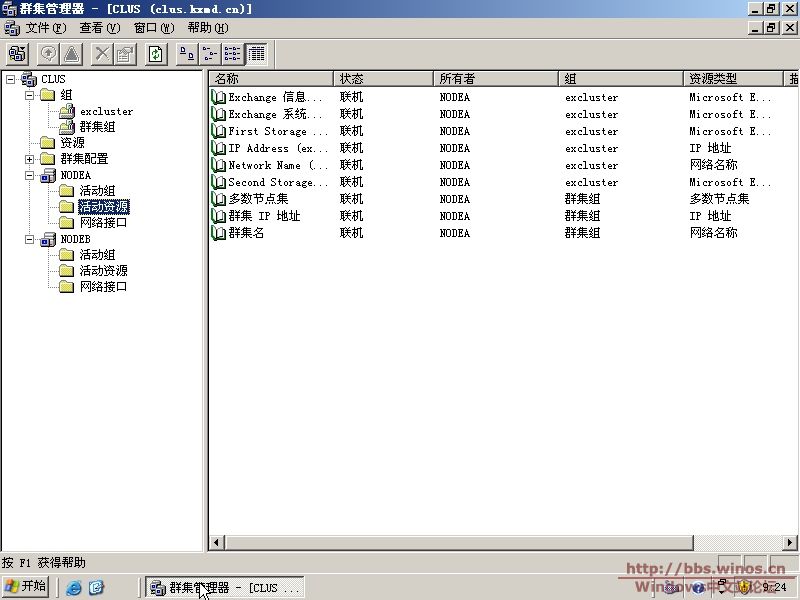Click the 开始 Start button
Image resolution: width=800 pixels, height=600 pixels.
pyautogui.click(x=26, y=587)
